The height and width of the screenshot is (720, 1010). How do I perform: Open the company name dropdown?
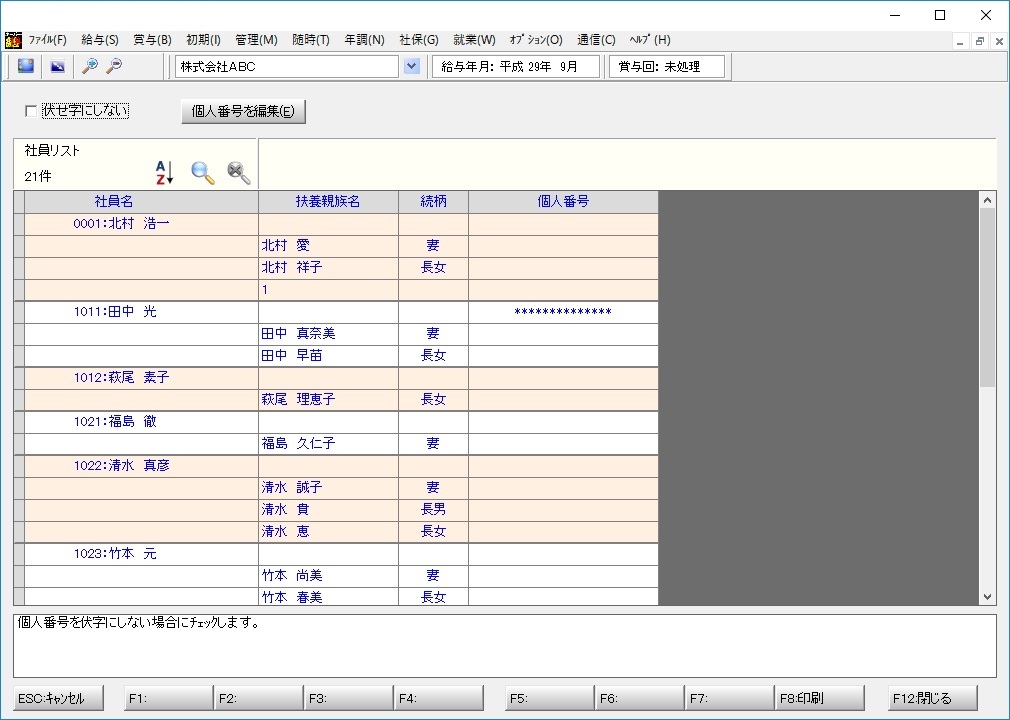(412, 66)
